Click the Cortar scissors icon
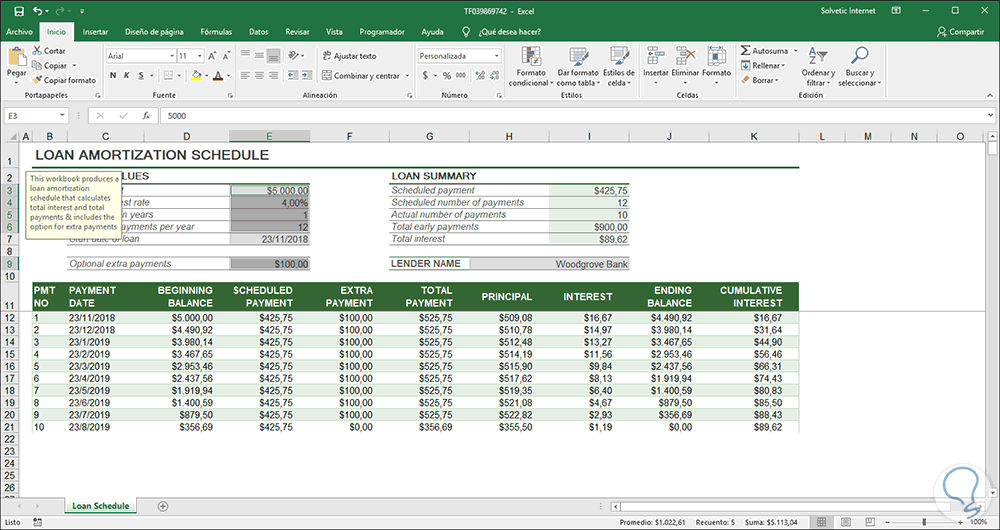Screen dimensions: 1000x530 (38, 50)
